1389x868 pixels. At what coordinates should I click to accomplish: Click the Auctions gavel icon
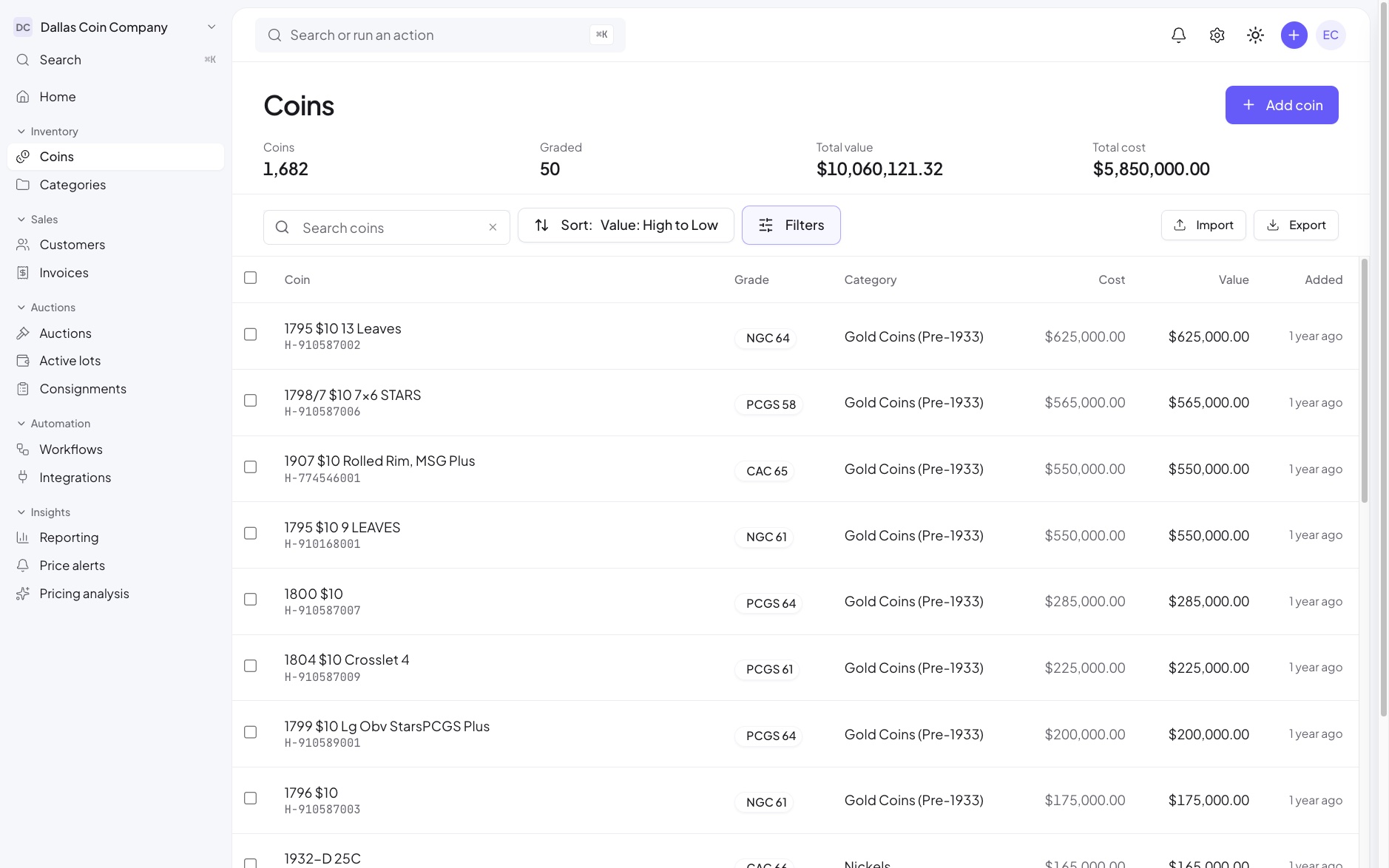(23, 333)
